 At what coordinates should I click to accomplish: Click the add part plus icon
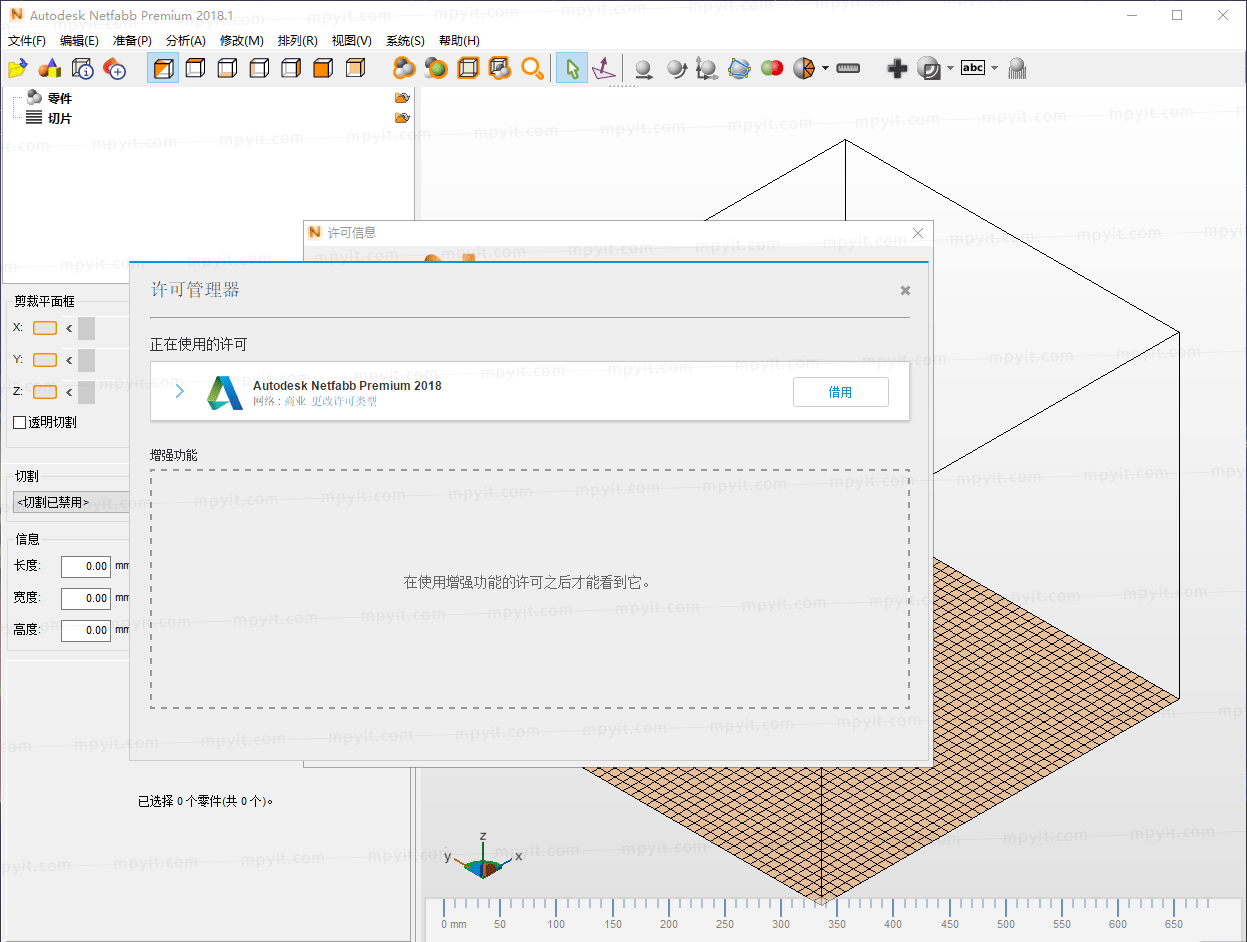(x=115, y=68)
